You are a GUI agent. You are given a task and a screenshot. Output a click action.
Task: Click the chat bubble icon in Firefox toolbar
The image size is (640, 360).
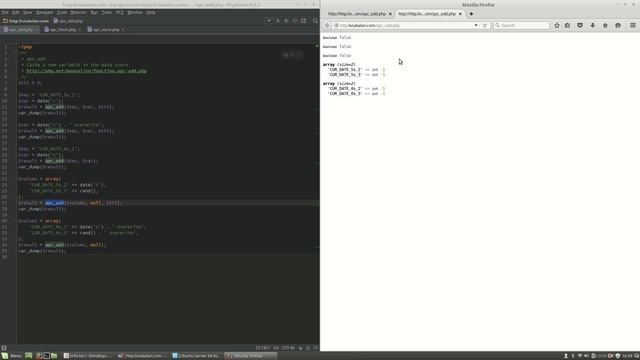[x=618, y=25]
